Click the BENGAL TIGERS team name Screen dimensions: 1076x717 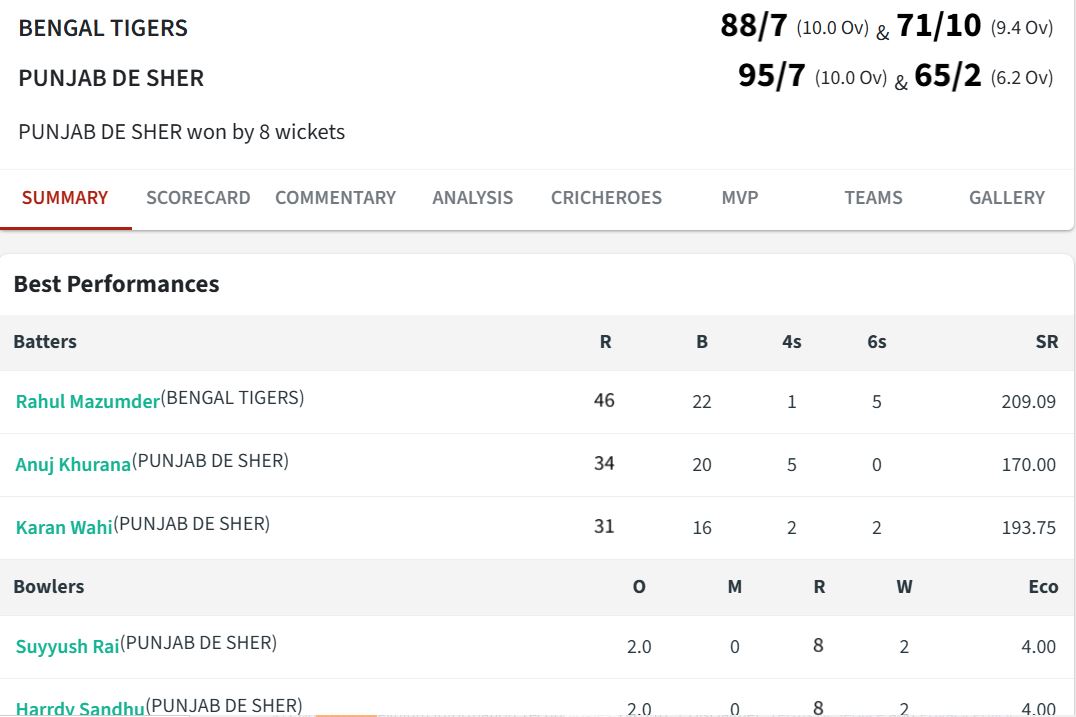(103, 28)
